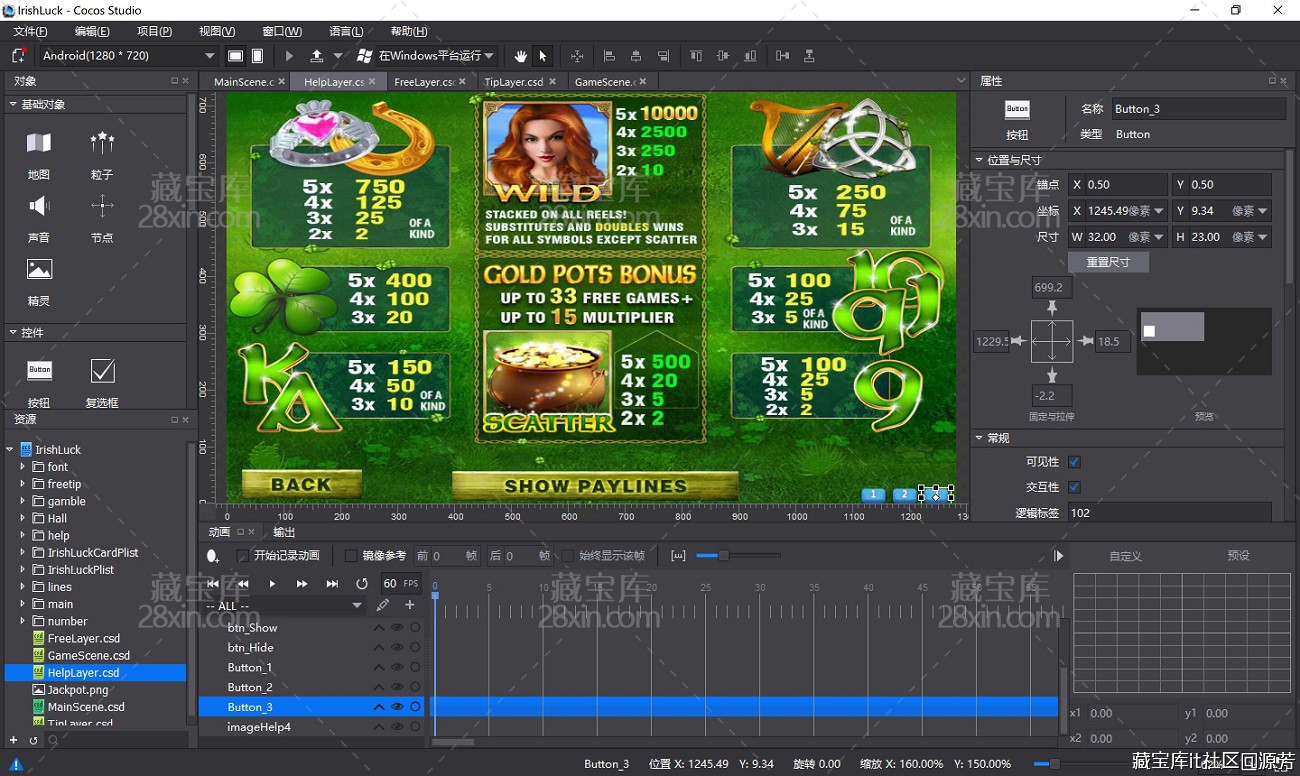Select GameScene.csd in resources tree
The width and height of the screenshot is (1300, 776).
(x=89, y=656)
